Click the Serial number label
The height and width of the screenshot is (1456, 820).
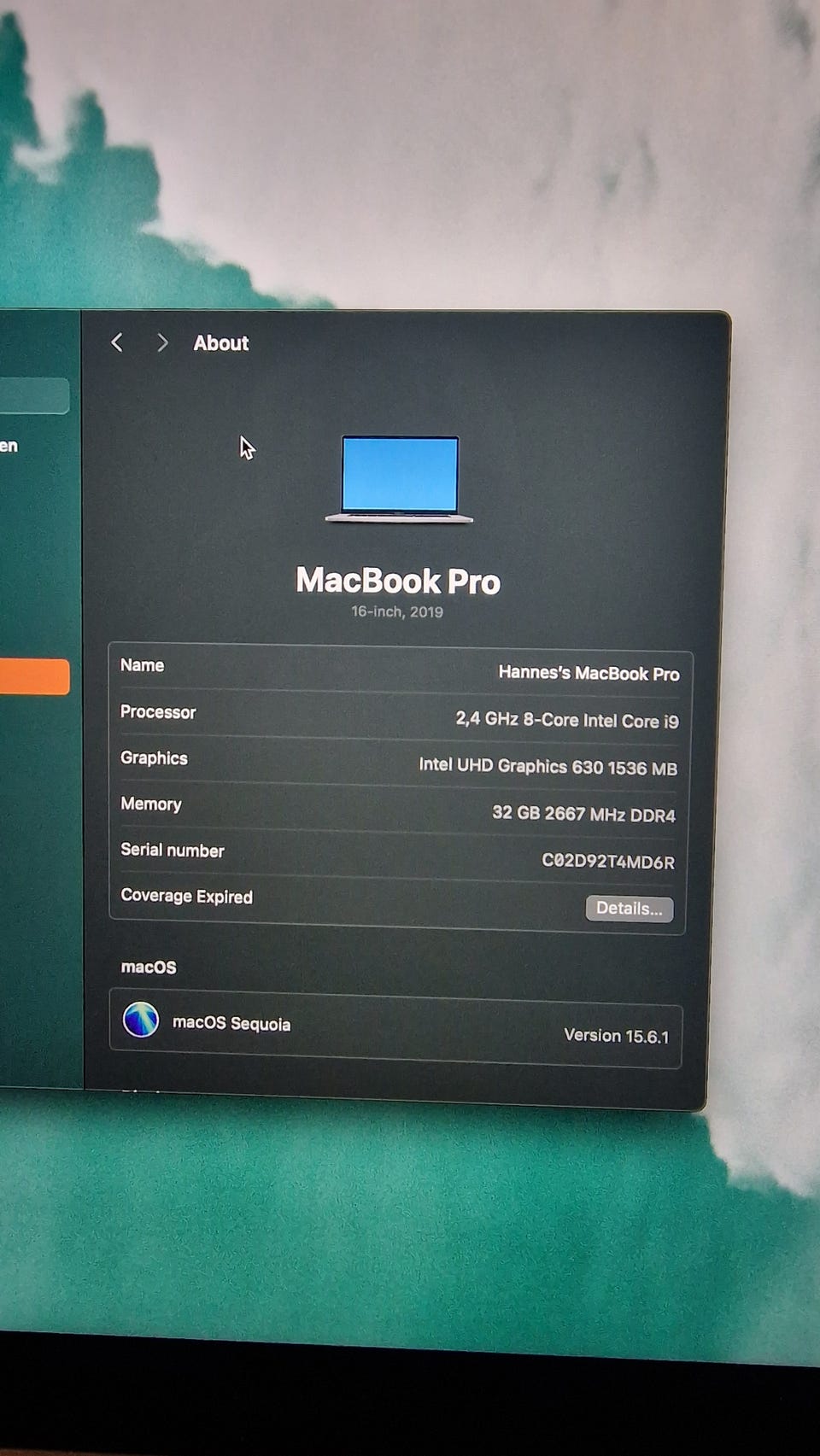pos(173,850)
